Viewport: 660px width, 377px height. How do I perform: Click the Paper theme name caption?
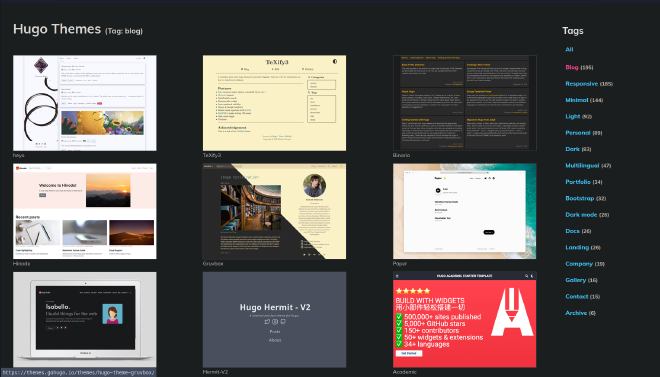[x=400, y=264]
